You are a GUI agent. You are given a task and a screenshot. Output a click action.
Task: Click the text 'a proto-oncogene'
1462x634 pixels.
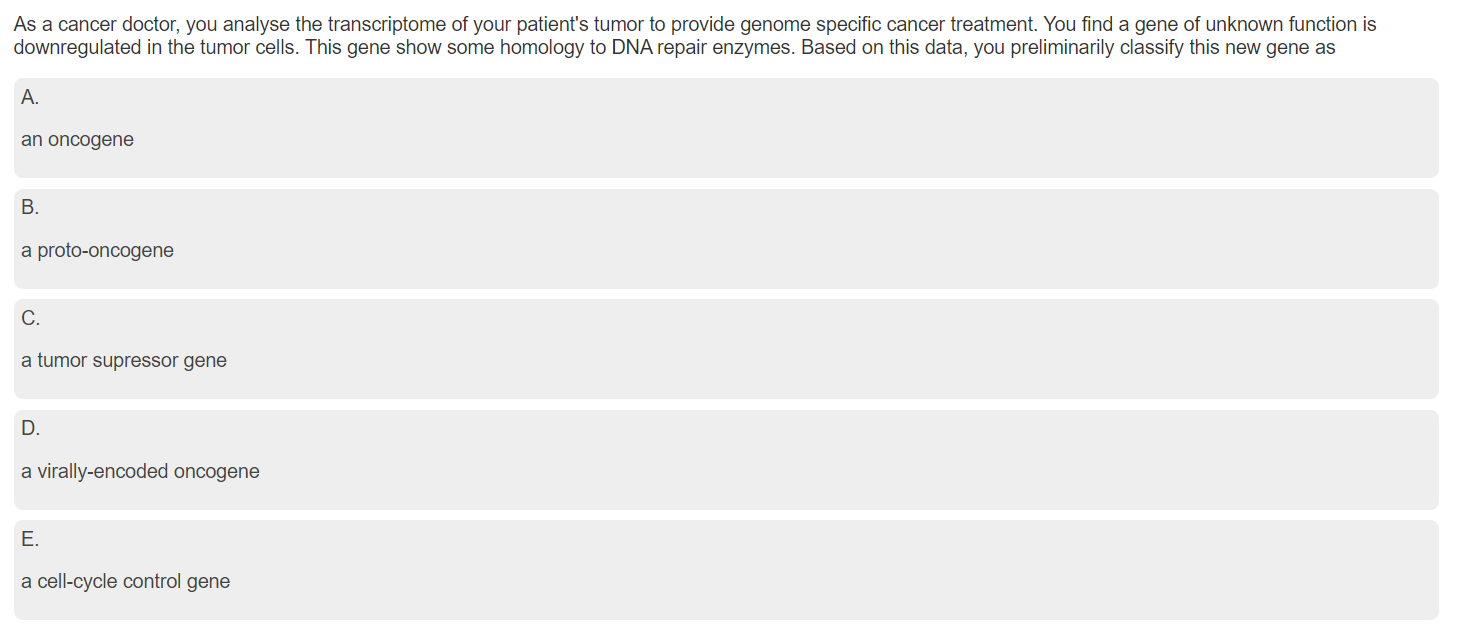(97, 251)
